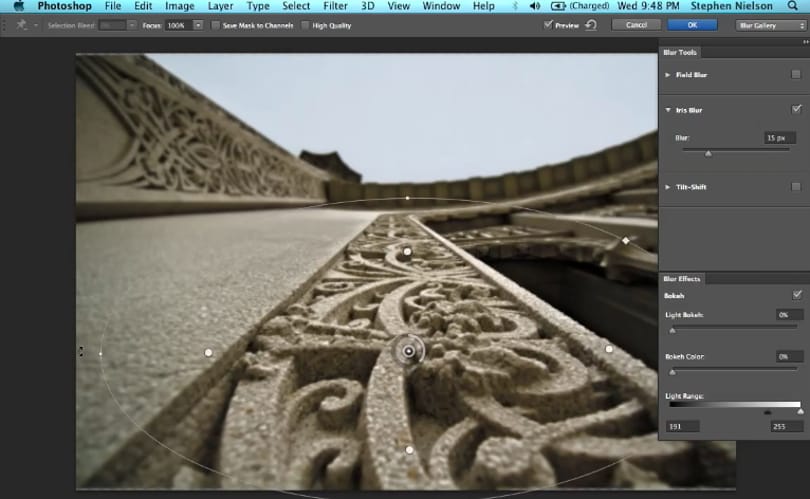This screenshot has width=810, height=499.
Task: Click the diamond roundness handle on the ellipse
Action: (x=626, y=241)
